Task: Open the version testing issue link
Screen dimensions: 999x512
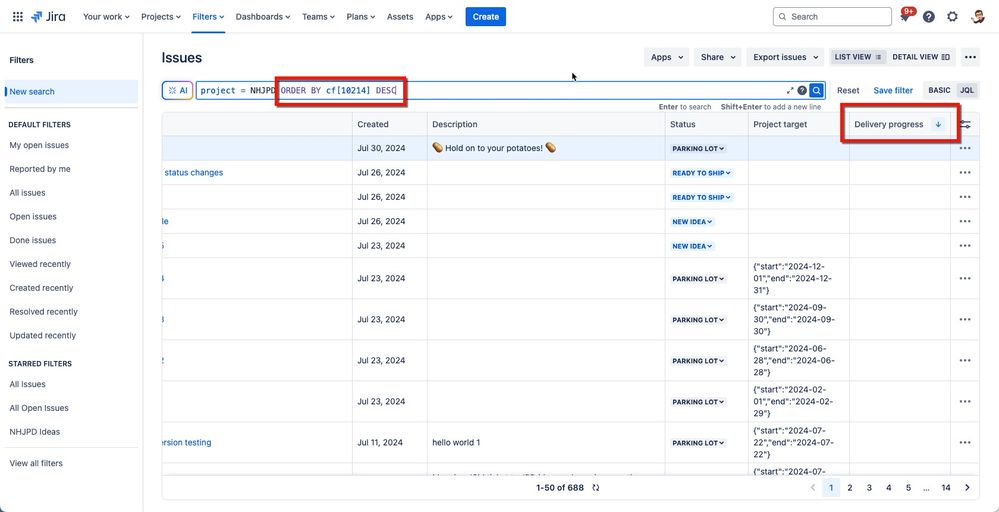Action: point(187,443)
